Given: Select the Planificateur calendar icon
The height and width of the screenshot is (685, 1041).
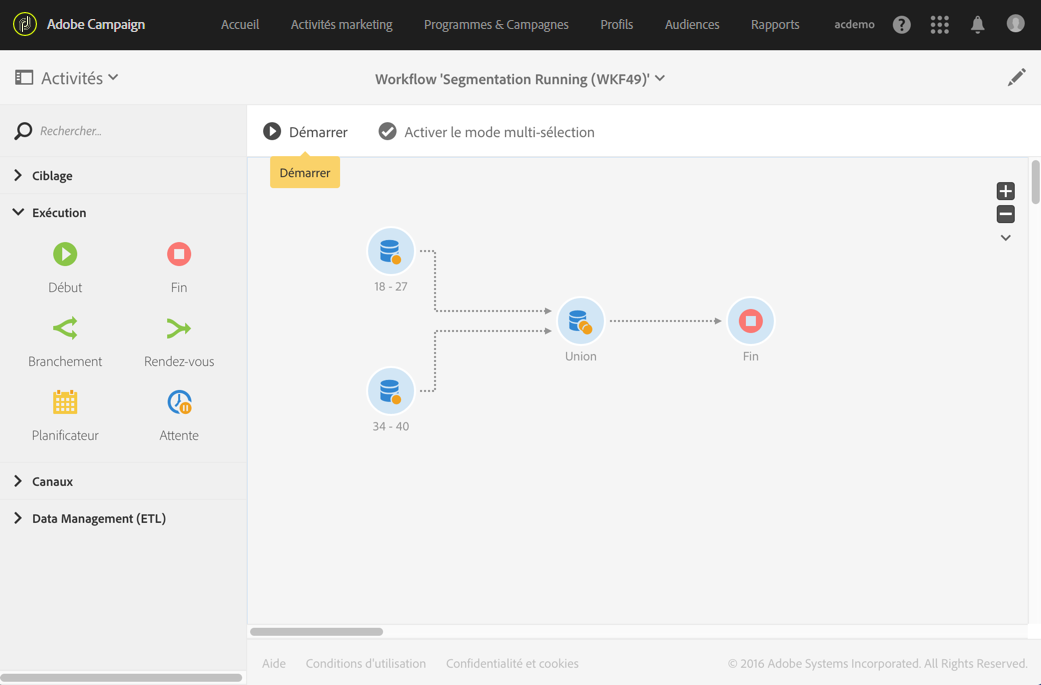Looking at the screenshot, I should tap(65, 403).
